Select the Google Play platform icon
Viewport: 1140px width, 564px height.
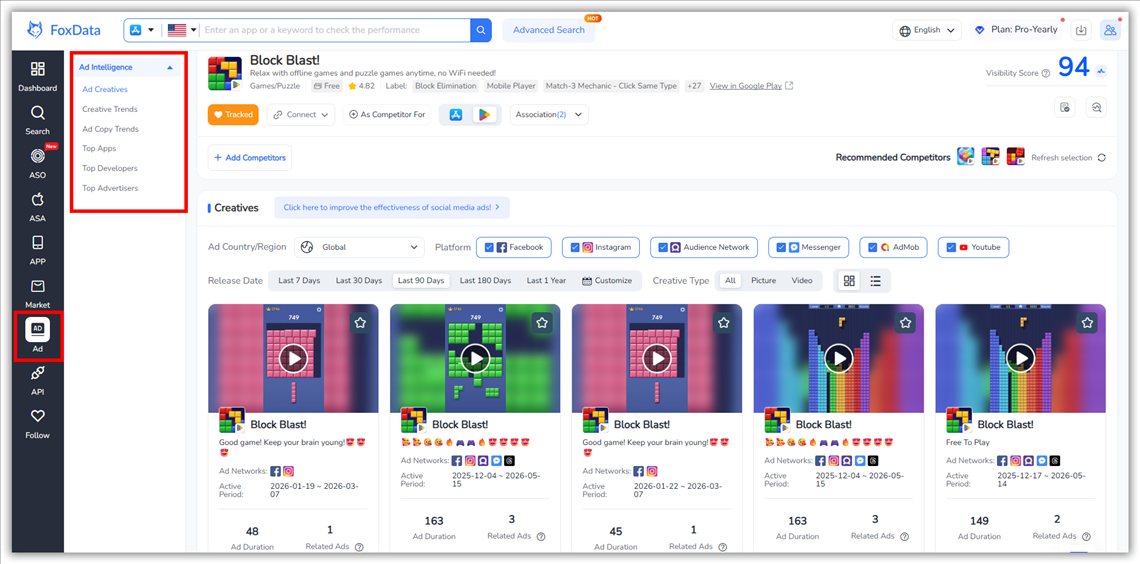[484, 115]
